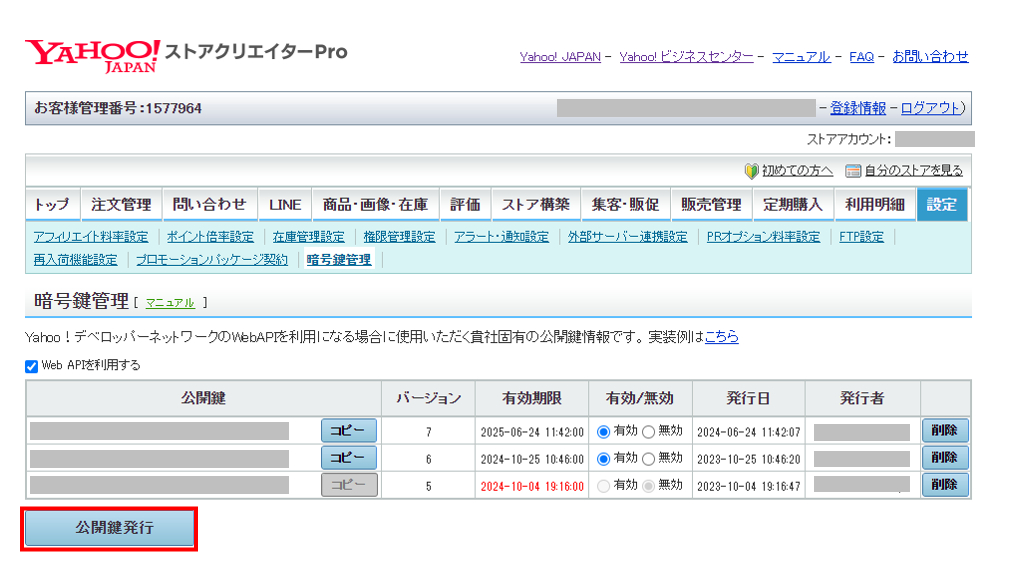Viewport: 1014px width, 585px height.
Task: Click the 発行者 column header
Action: tap(862, 398)
